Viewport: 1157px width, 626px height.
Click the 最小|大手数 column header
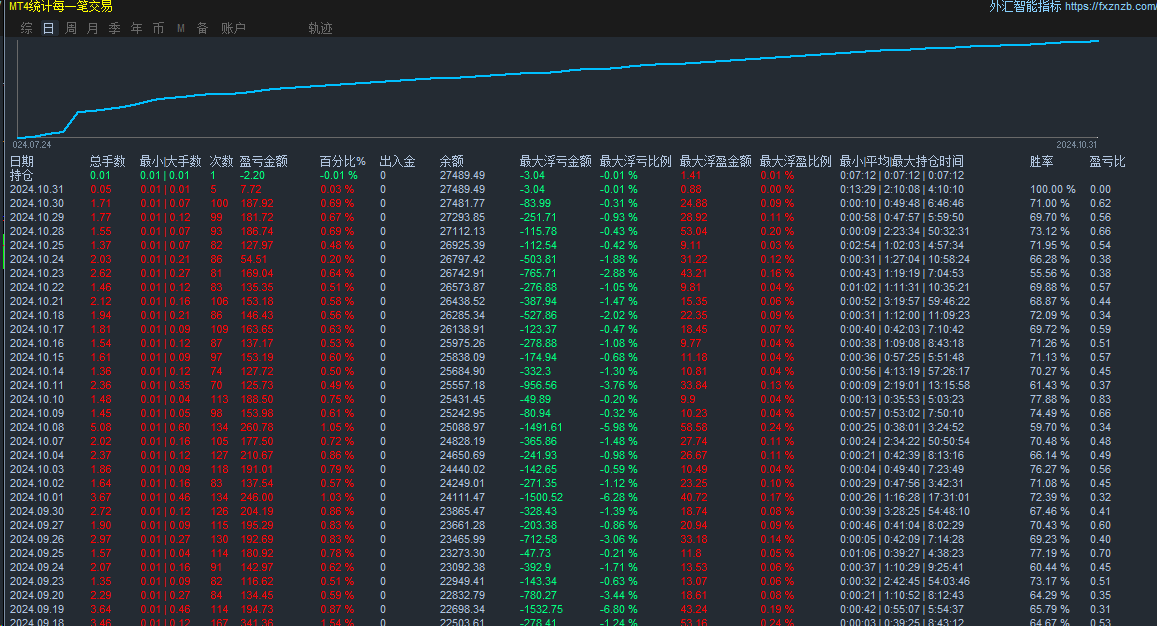(x=170, y=161)
